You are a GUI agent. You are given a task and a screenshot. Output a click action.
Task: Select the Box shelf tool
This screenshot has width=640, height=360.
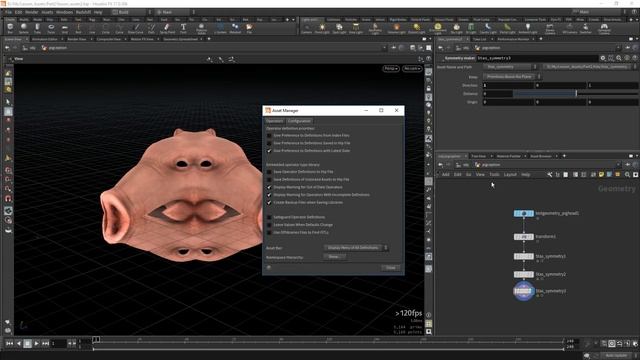tap(10, 28)
